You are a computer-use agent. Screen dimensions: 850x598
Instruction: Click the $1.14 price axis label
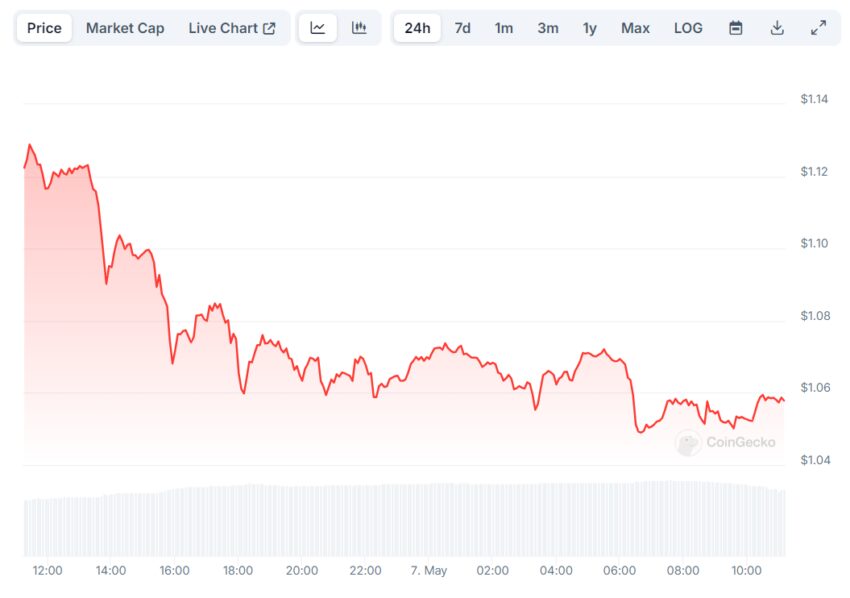[x=814, y=99]
